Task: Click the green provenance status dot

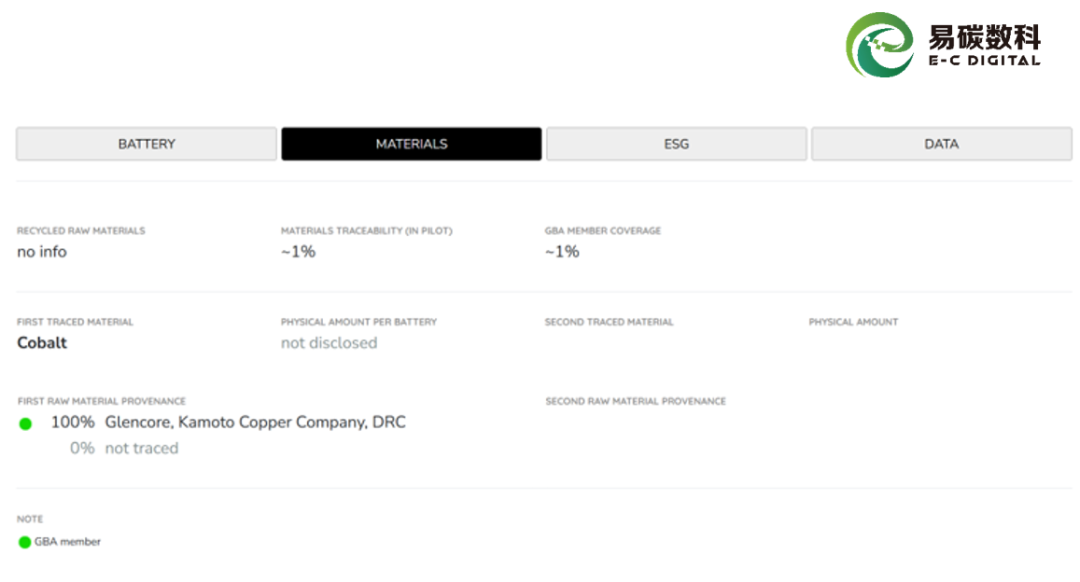Action: [x=26, y=424]
